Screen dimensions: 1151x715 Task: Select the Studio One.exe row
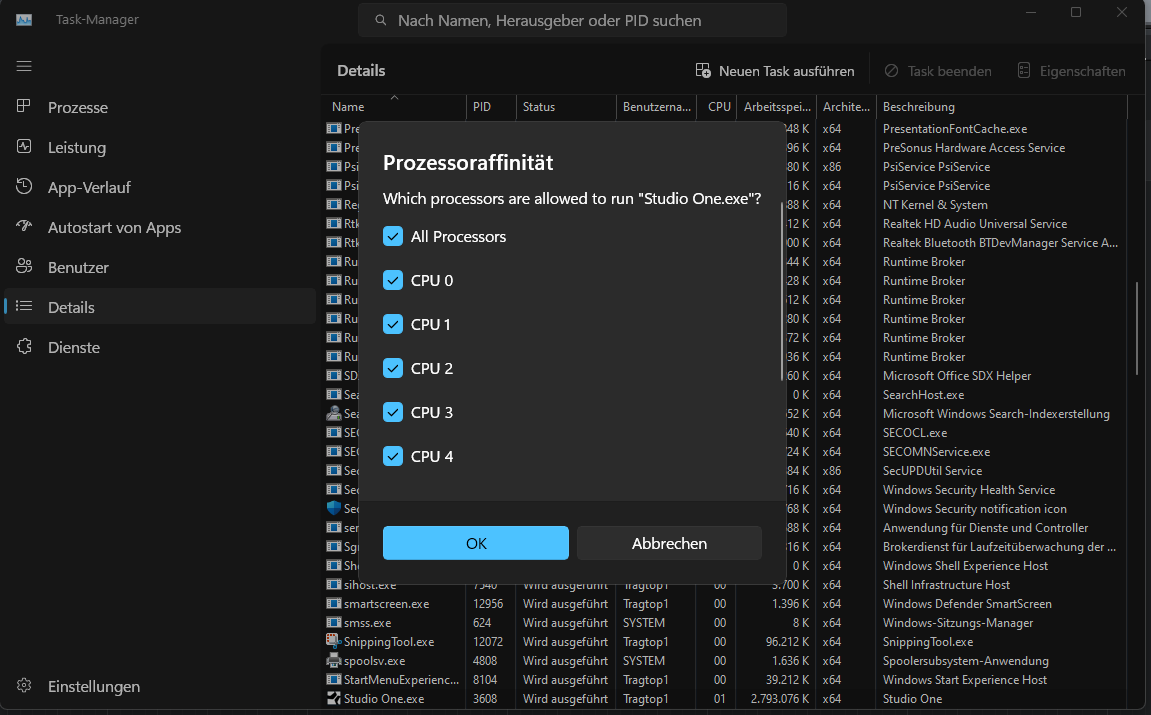click(725, 699)
